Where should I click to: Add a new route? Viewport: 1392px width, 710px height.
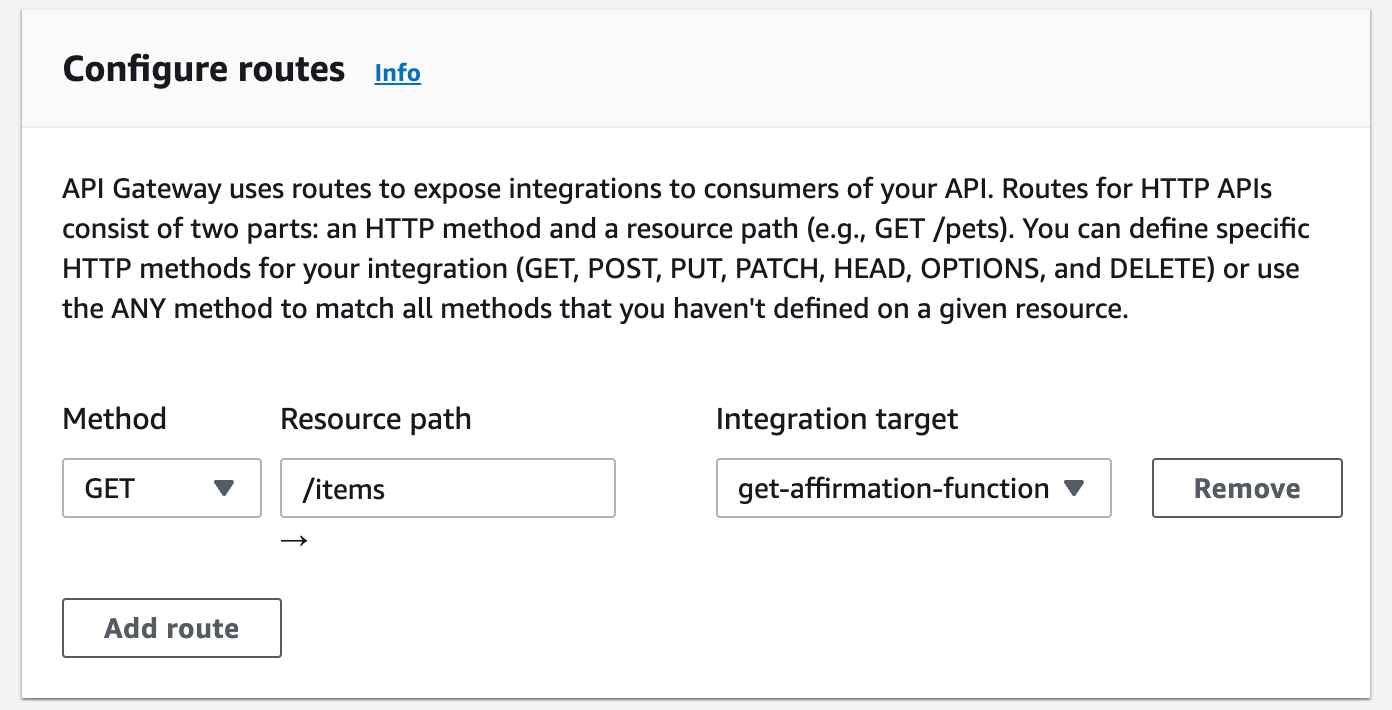point(172,628)
